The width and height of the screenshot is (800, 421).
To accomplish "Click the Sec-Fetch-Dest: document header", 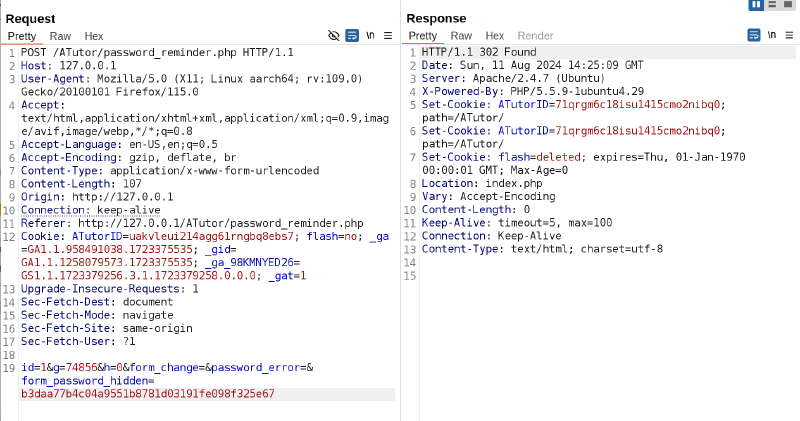I will click(97, 302).
